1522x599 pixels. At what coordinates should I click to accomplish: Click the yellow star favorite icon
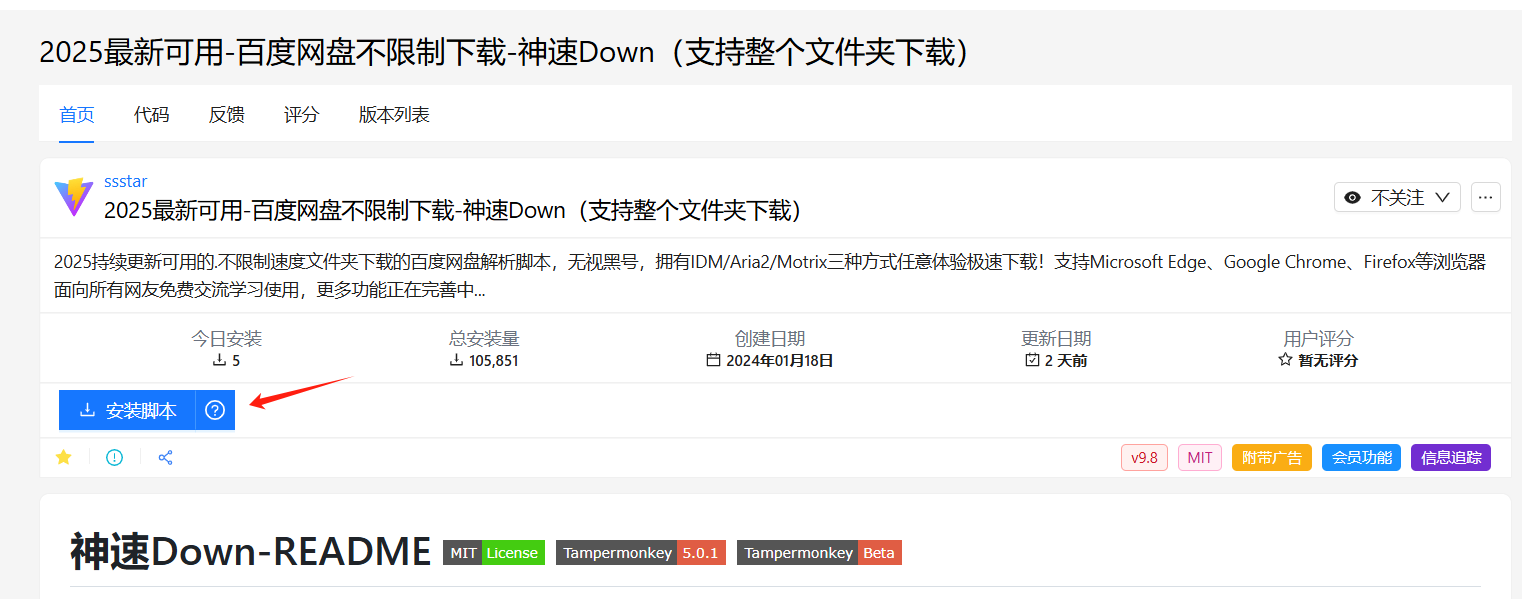pyautogui.click(x=64, y=457)
